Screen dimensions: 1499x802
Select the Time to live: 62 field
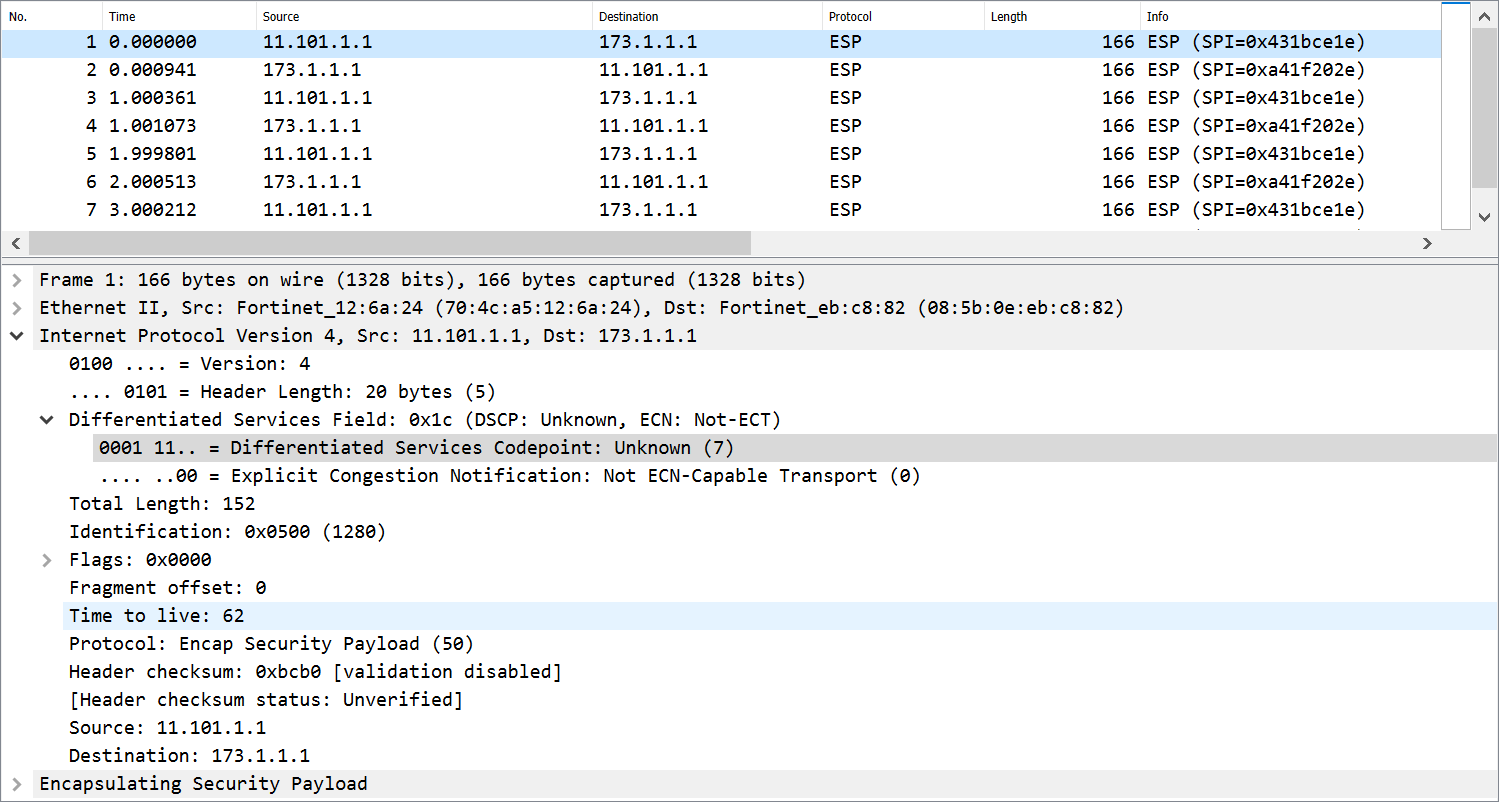click(156, 616)
